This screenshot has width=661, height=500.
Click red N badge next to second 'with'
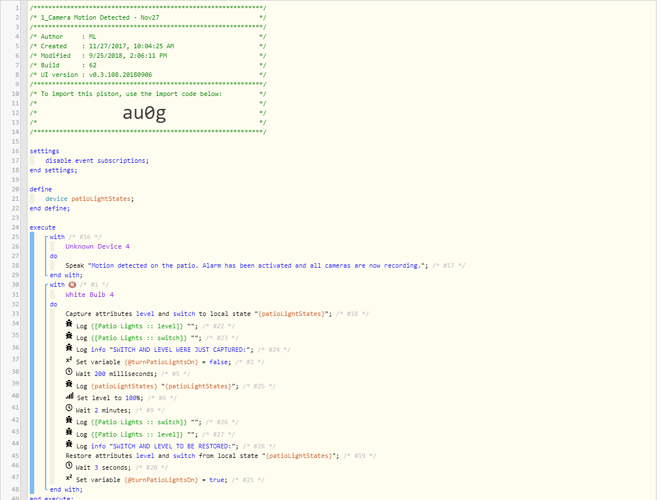72,285
